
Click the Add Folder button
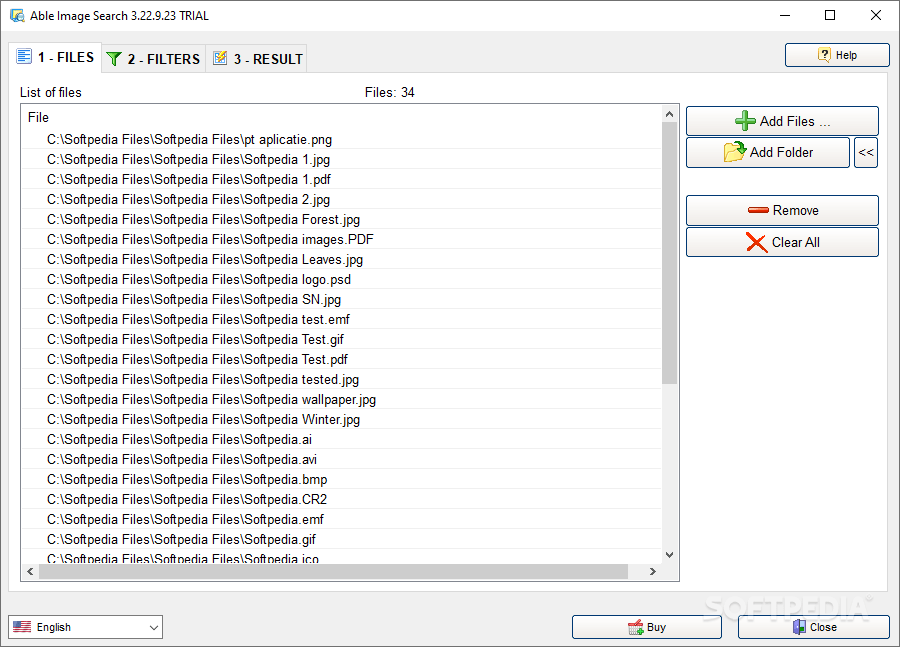pyautogui.click(x=767, y=152)
